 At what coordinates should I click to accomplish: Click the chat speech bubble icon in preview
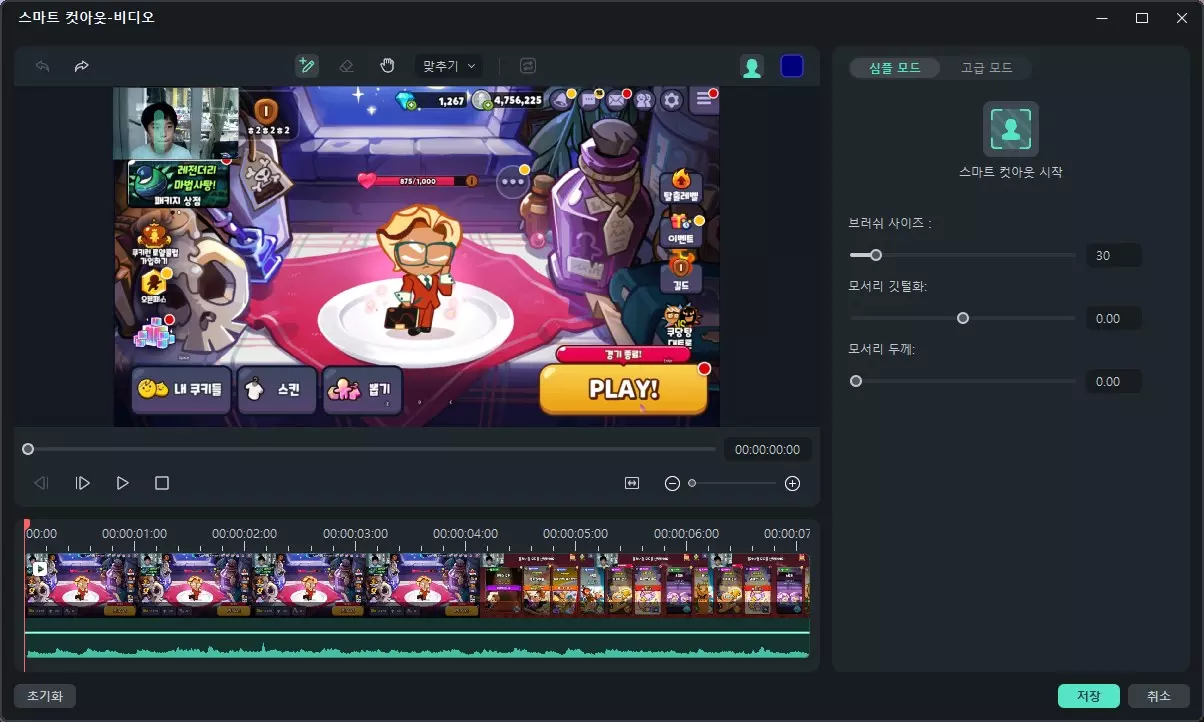pyautogui.click(x=589, y=99)
